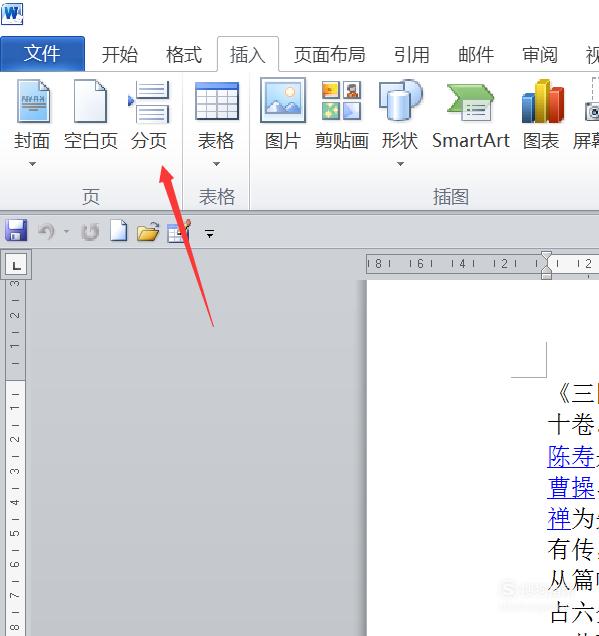Switch to the 审阅 ribbon tab

540,54
